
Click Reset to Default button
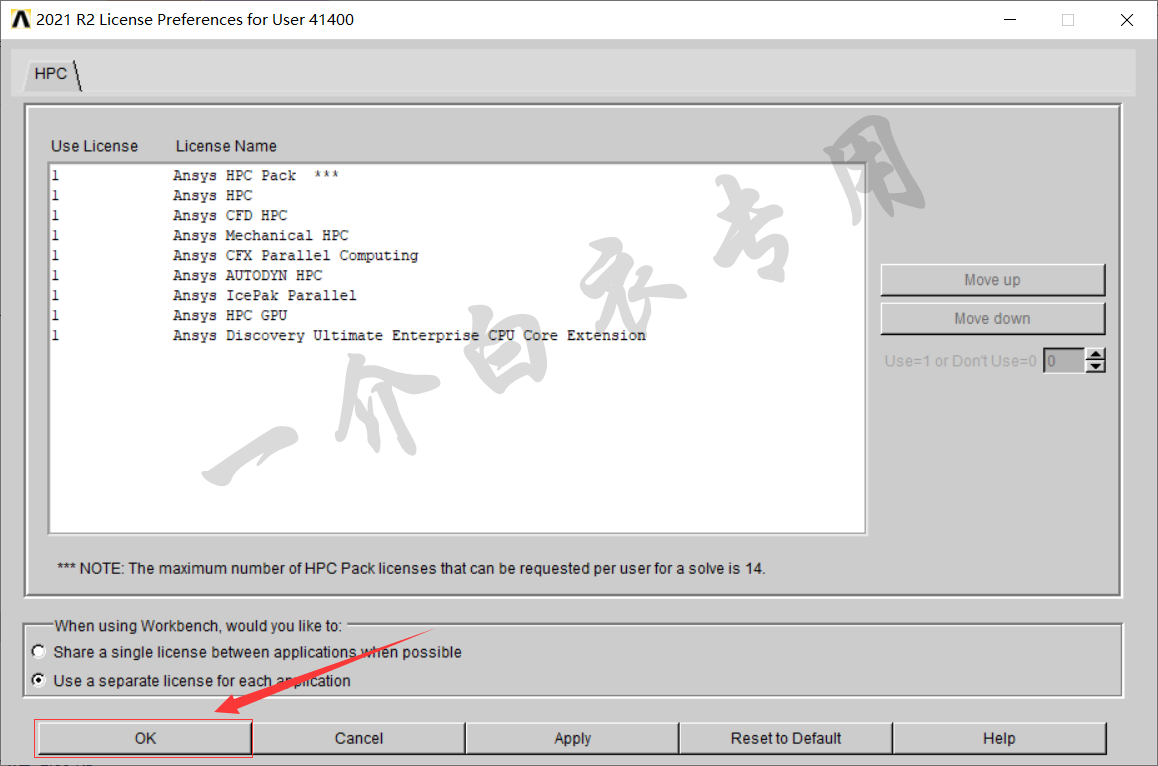pos(786,739)
